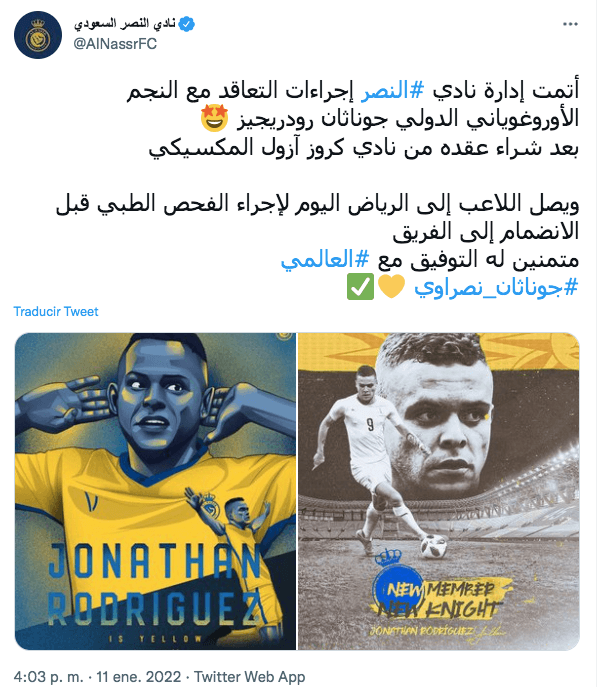Open the three-dot more options menu
The image size is (597, 687).
point(570,24)
